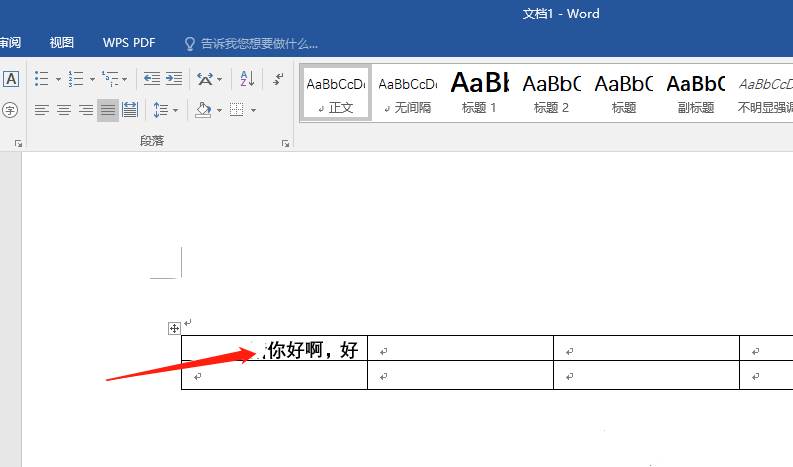Screen dimensions: 793x467
Task: Click the Asian layout icon
Action: click(x=205, y=79)
